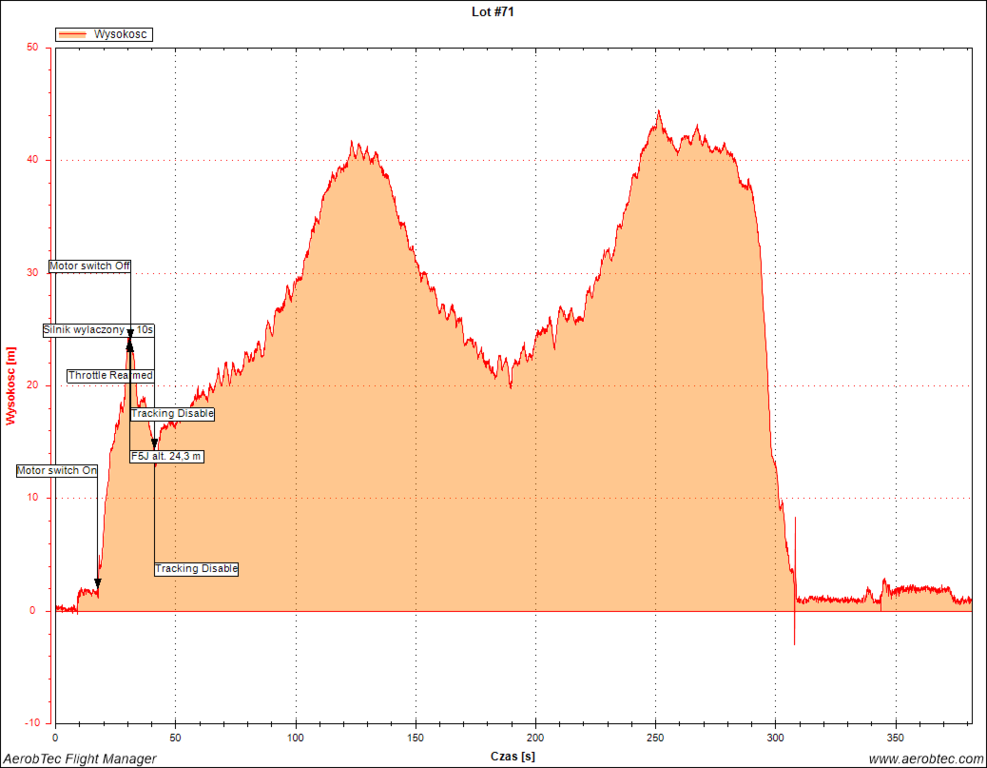This screenshot has width=987, height=768.
Task: Select the Wysokosc [m] y-axis title
Action: coord(11,385)
